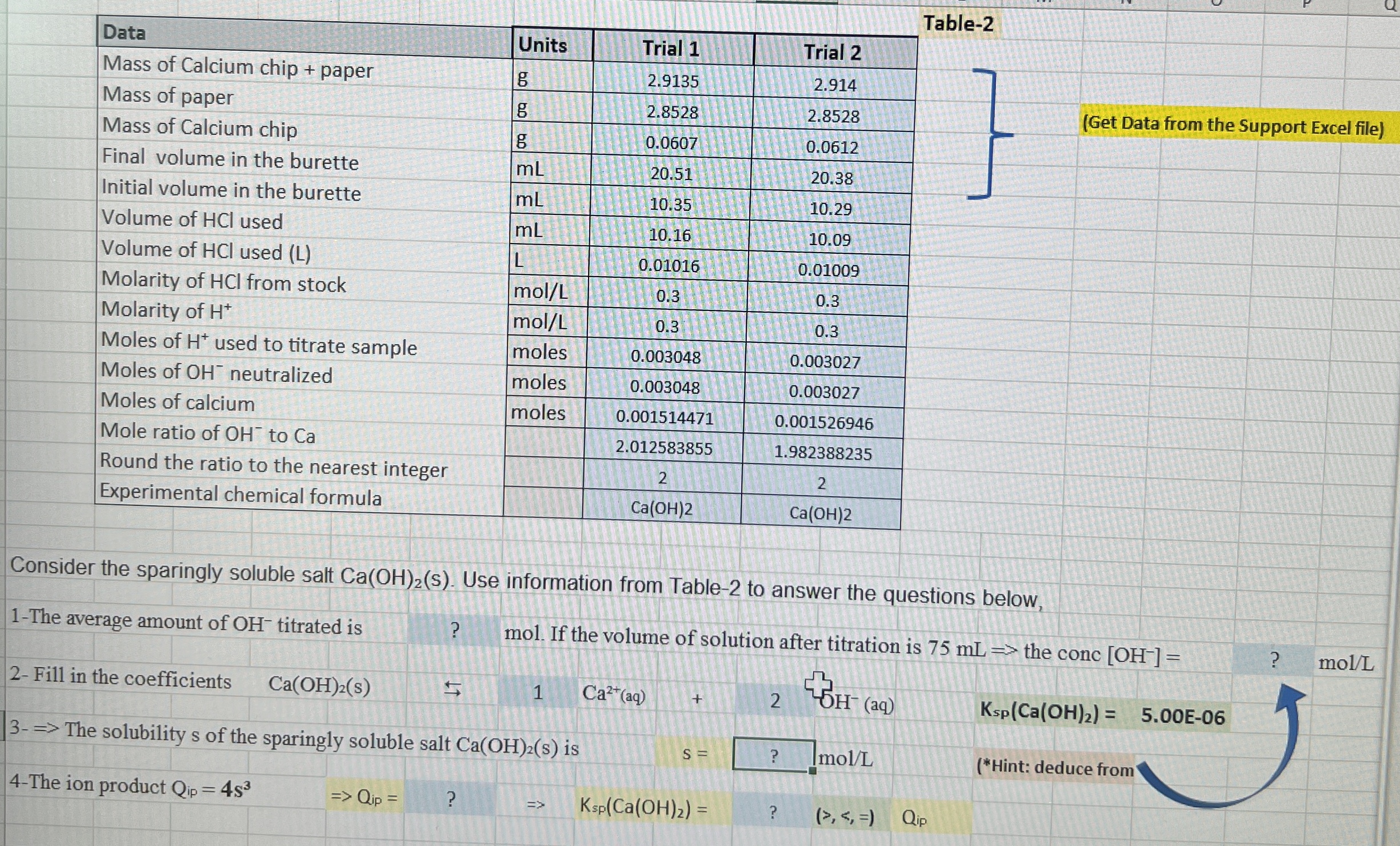Click the Trial 1 column header
1400x846 pixels.
(673, 49)
